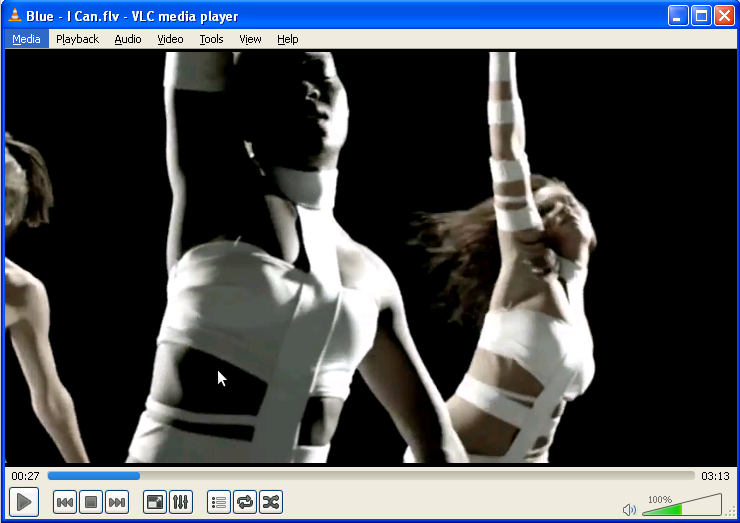Viewport: 740px width, 523px height.
Task: Toggle shuffle random playback
Action: click(x=271, y=502)
